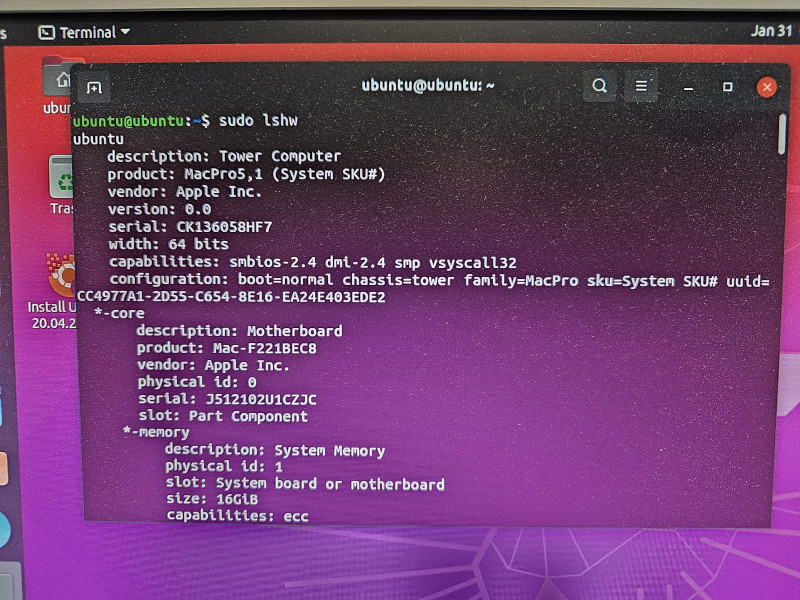The image size is (800, 600).
Task: Maximize the terminal window
Action: coord(728,87)
